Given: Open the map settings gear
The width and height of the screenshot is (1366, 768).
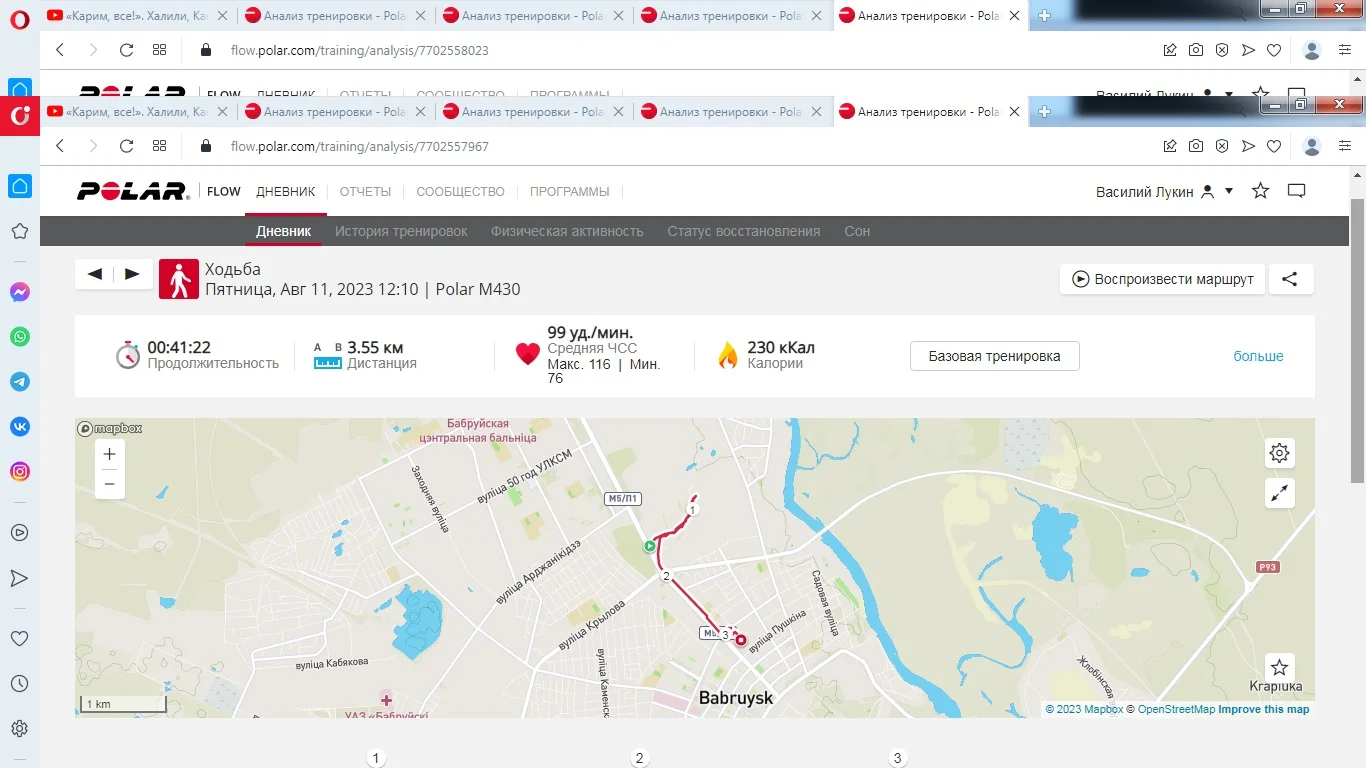Looking at the screenshot, I should tap(1280, 453).
